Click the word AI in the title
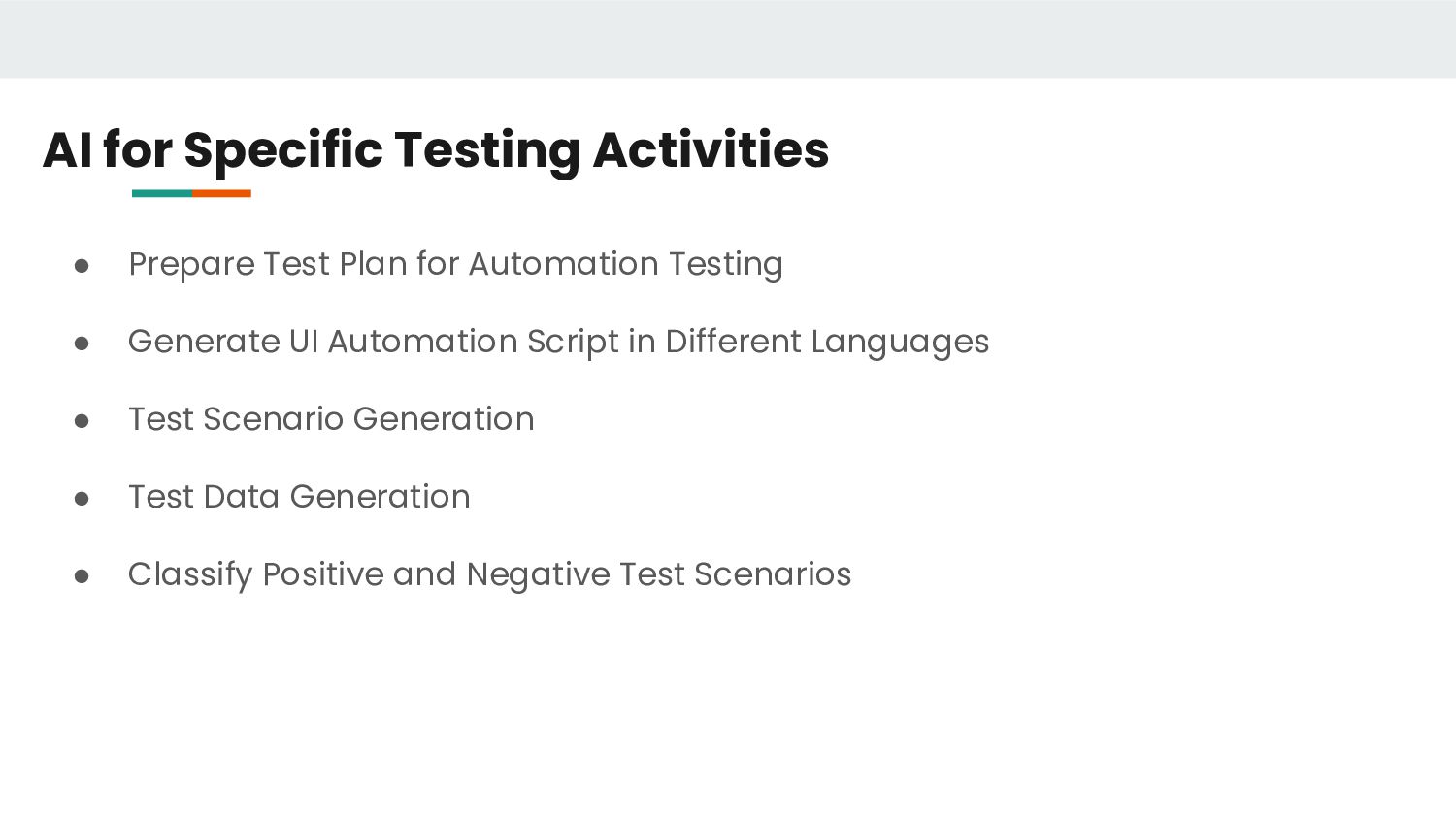This screenshot has height=819, width=1456. point(68,149)
